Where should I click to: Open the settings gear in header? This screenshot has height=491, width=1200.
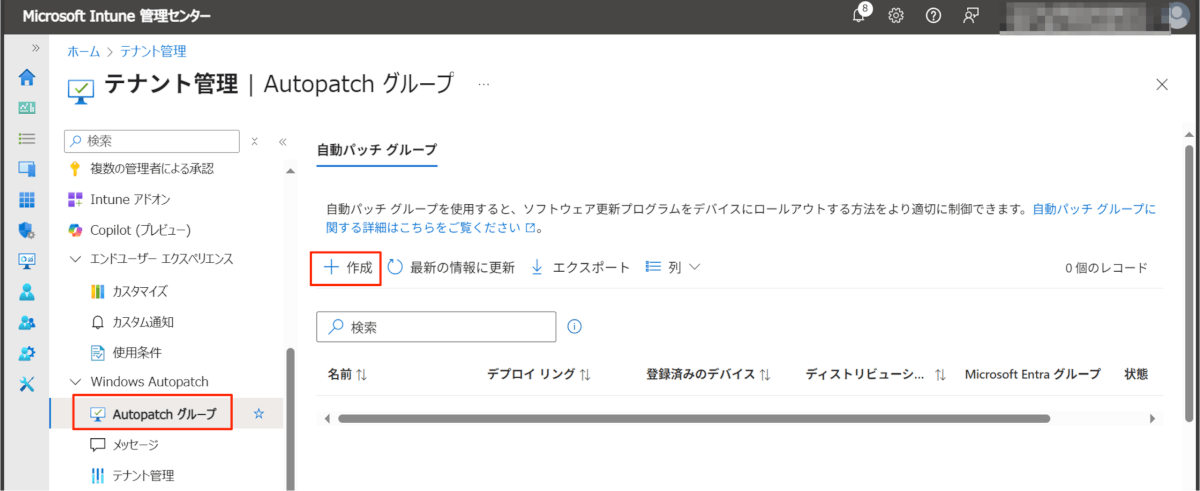(896, 16)
